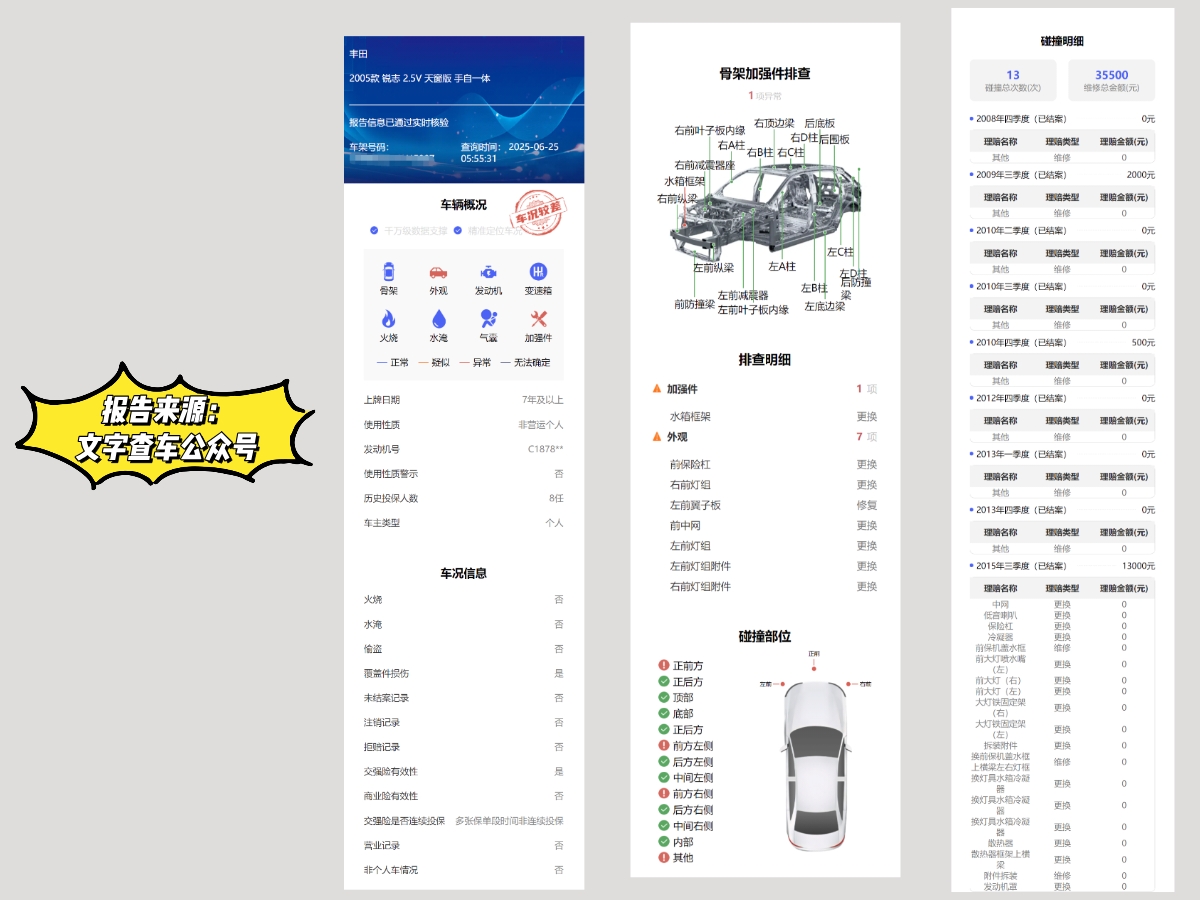Select the 水淹 water drop icon
Viewport: 1200px width, 900px height.
(x=438, y=319)
